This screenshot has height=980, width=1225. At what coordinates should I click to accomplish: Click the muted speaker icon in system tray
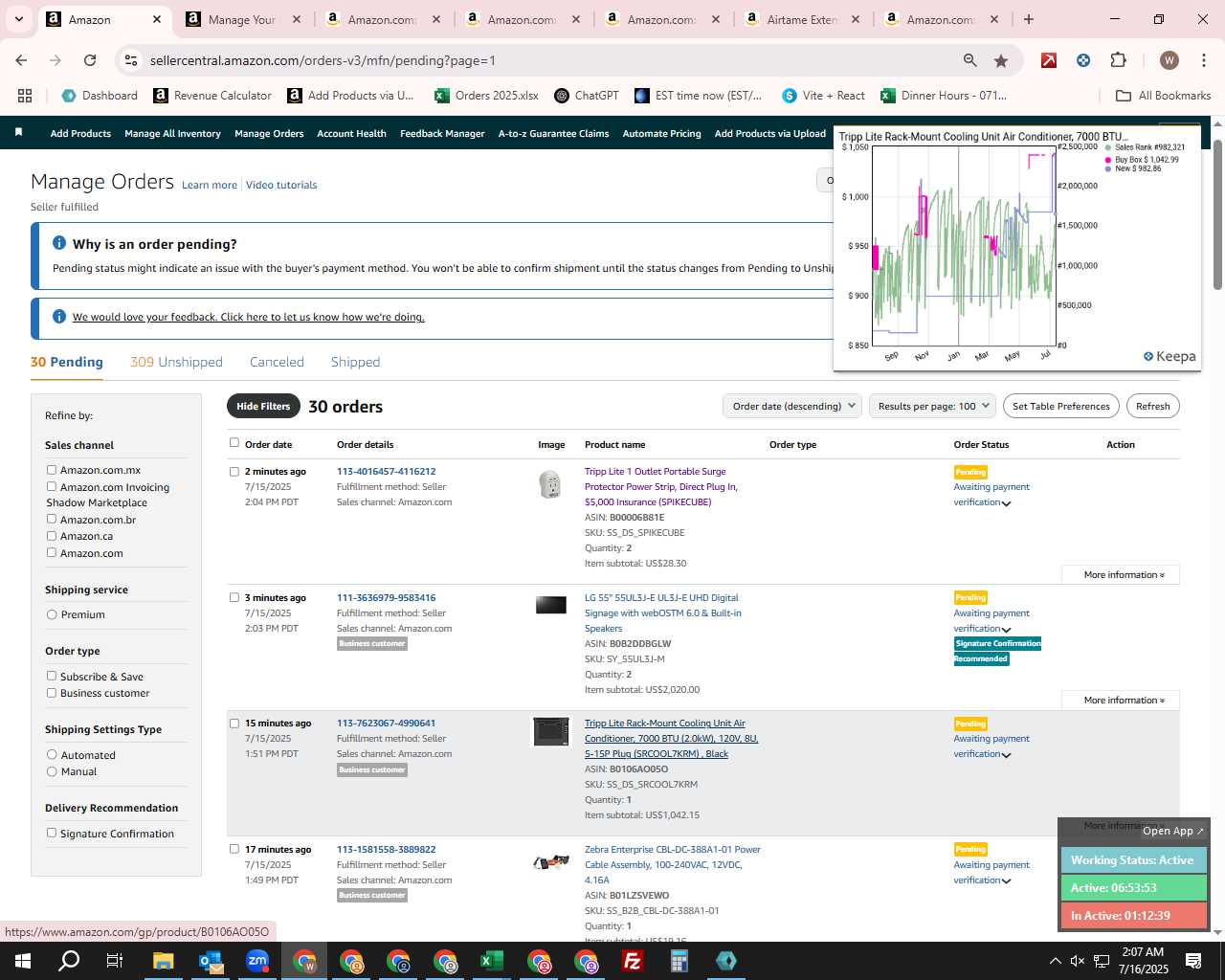[1078, 961]
